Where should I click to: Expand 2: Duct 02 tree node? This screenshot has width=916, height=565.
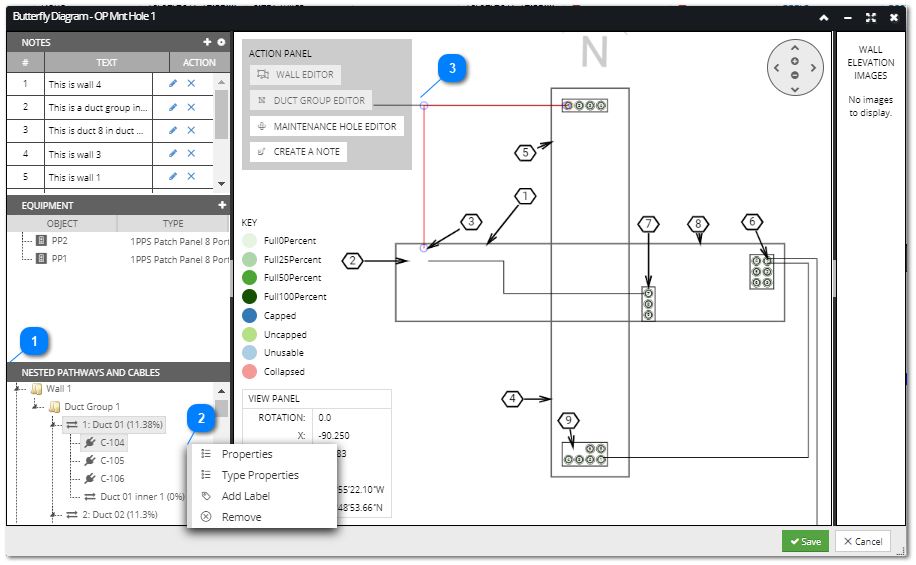(53, 515)
